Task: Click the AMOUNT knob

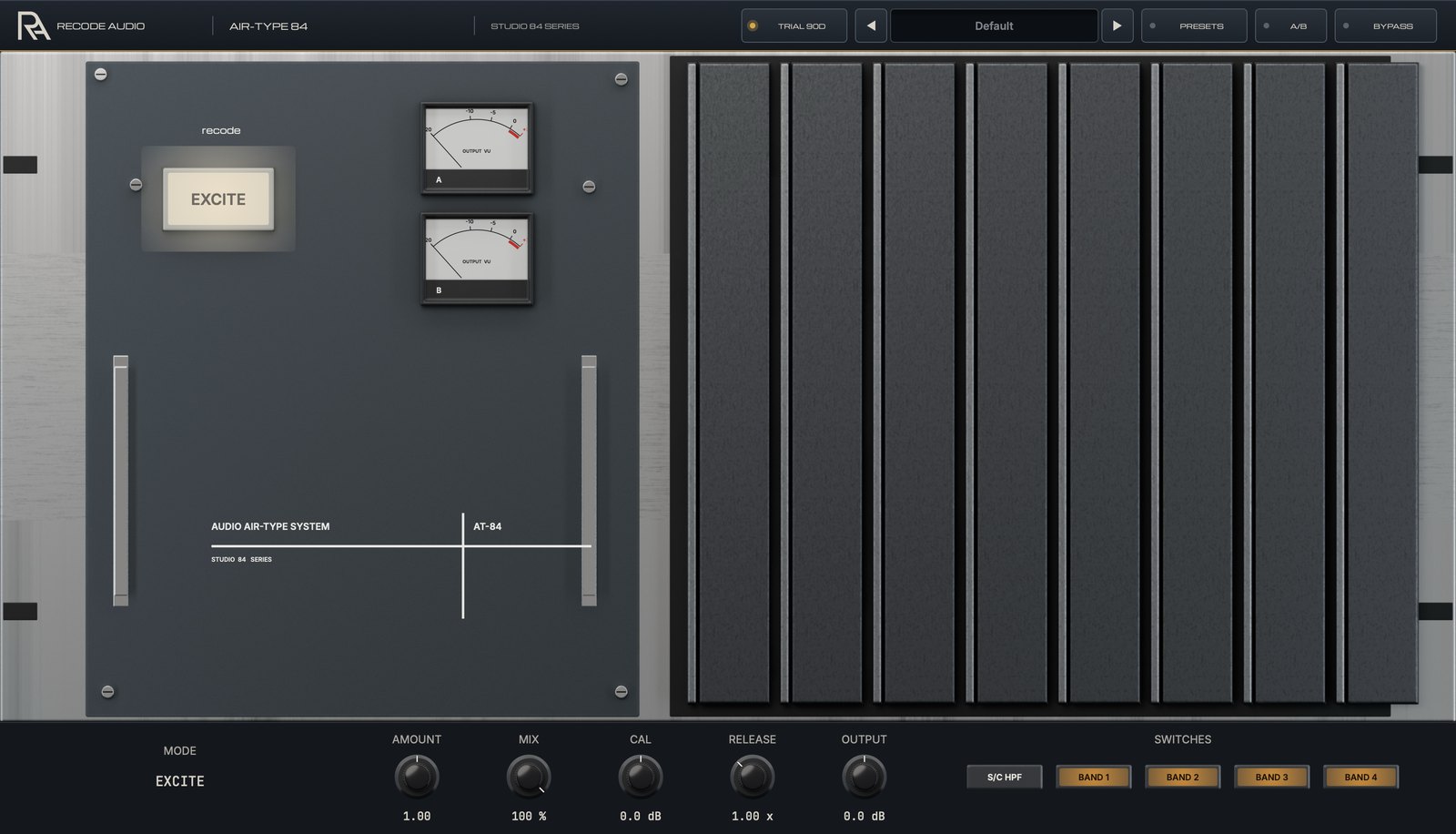Action: (x=417, y=777)
